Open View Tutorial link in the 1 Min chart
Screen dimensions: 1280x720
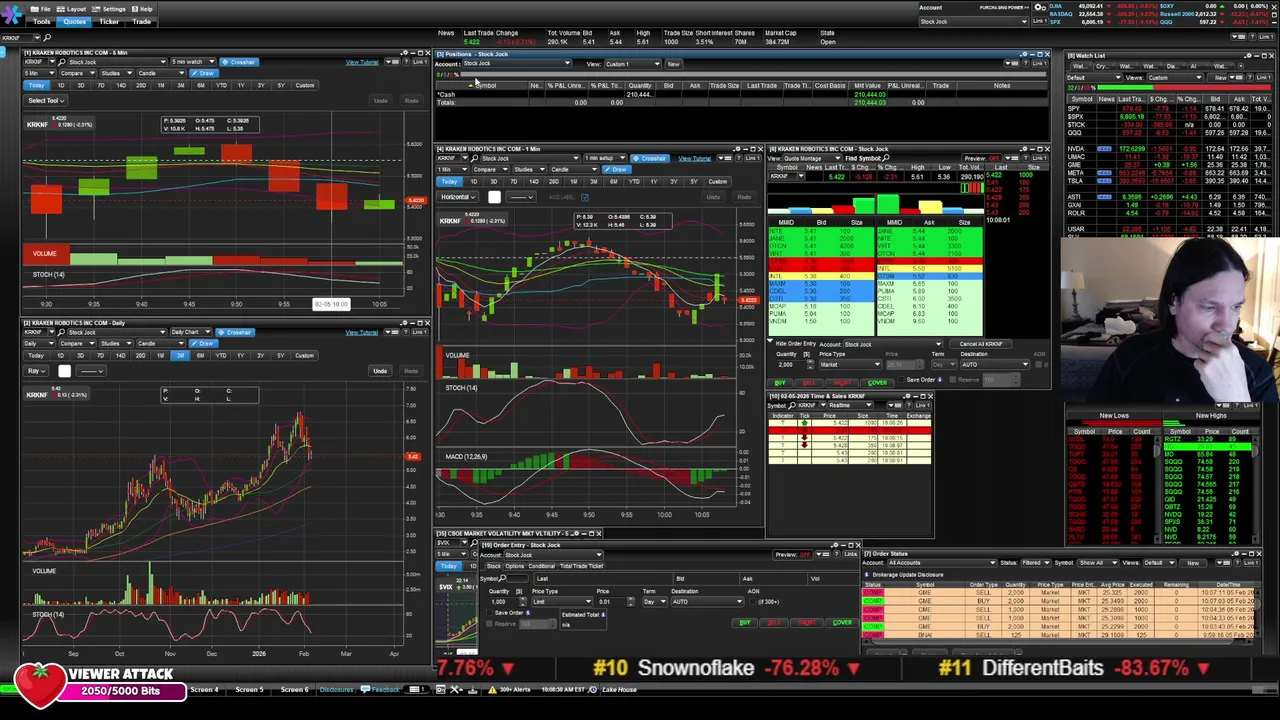pos(694,158)
